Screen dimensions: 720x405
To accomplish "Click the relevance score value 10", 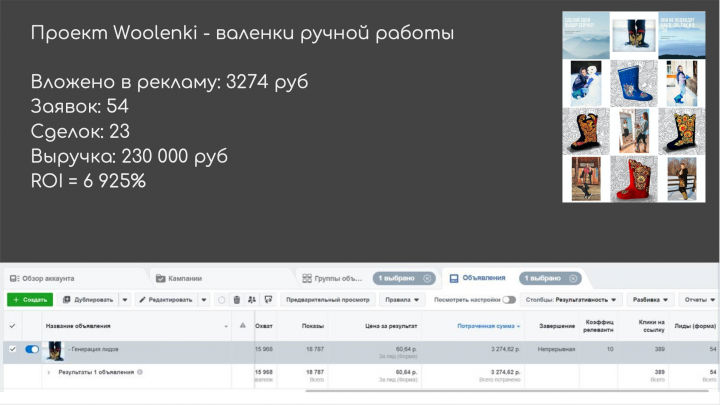I will (610, 349).
